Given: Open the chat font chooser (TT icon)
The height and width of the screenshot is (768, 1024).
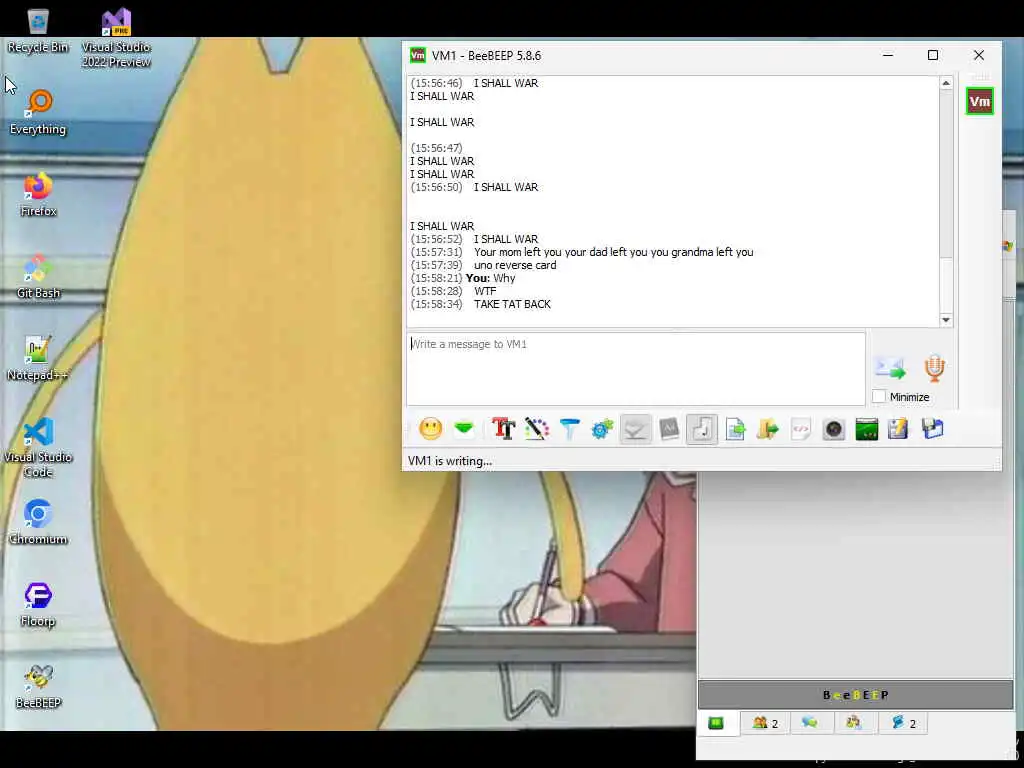Looking at the screenshot, I should tap(503, 429).
